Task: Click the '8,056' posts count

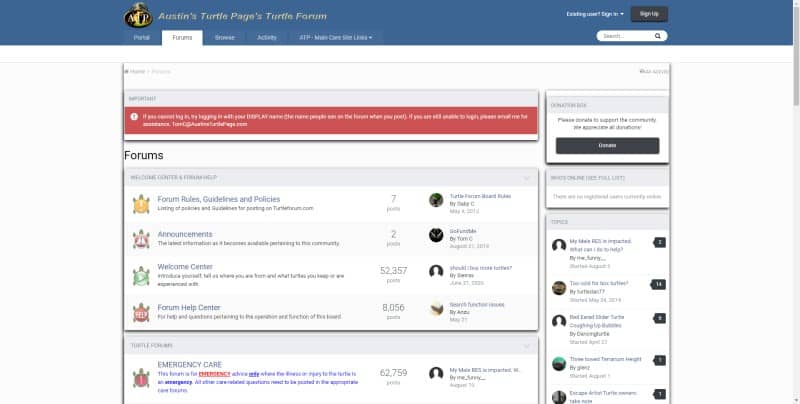Action: [393, 308]
